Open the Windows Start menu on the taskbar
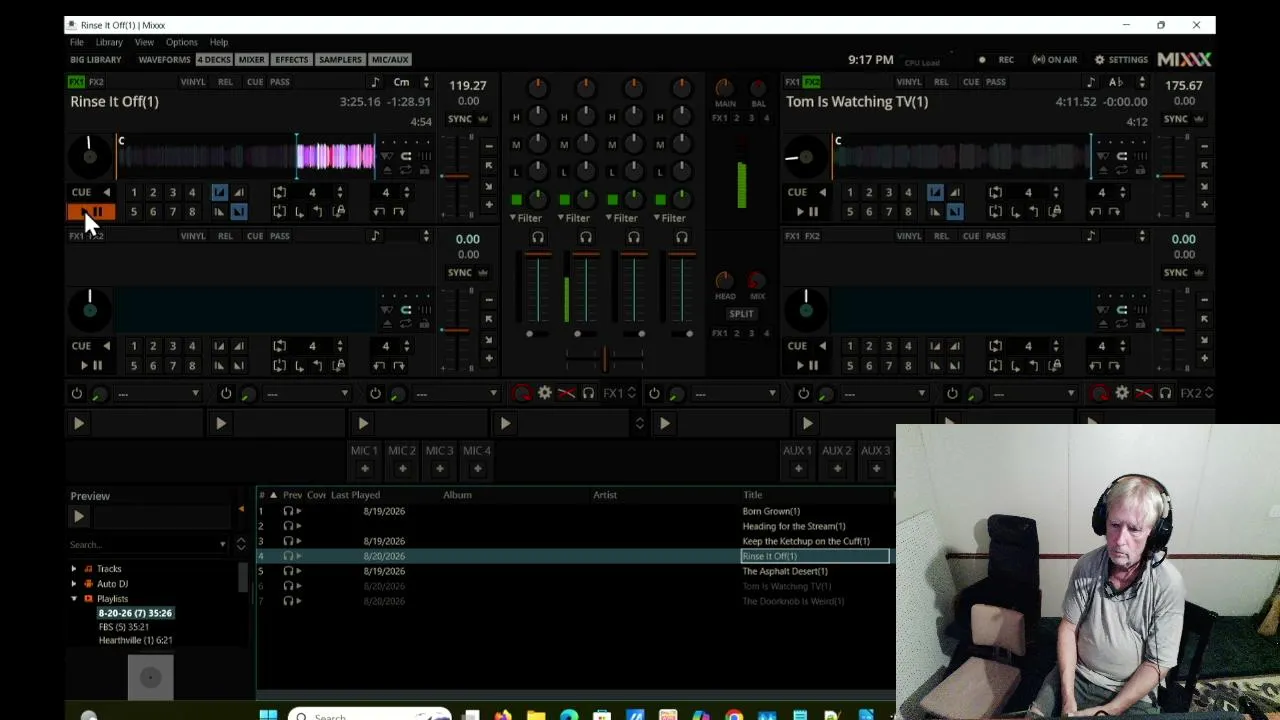The image size is (1280, 720). (x=268, y=716)
